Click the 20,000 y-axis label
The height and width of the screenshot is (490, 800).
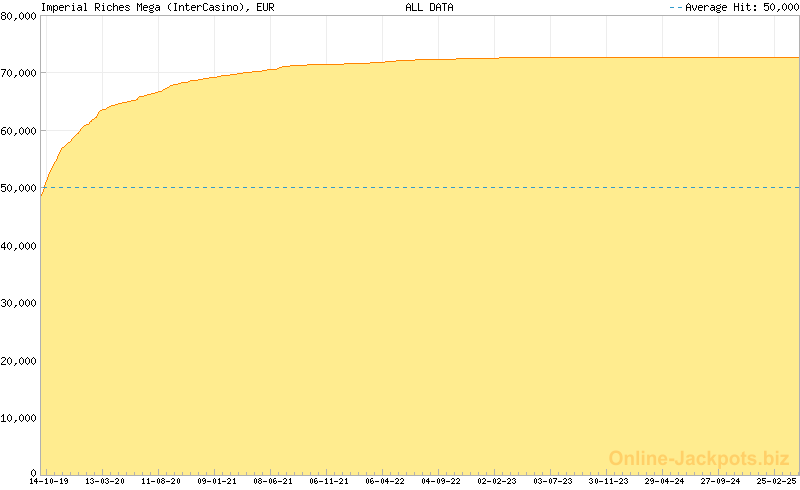coord(19,359)
